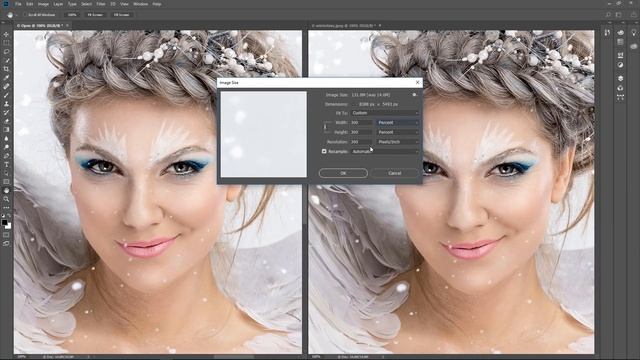This screenshot has width=640, height=360.
Task: Click the Height value field in Image Size
Action: (362, 132)
